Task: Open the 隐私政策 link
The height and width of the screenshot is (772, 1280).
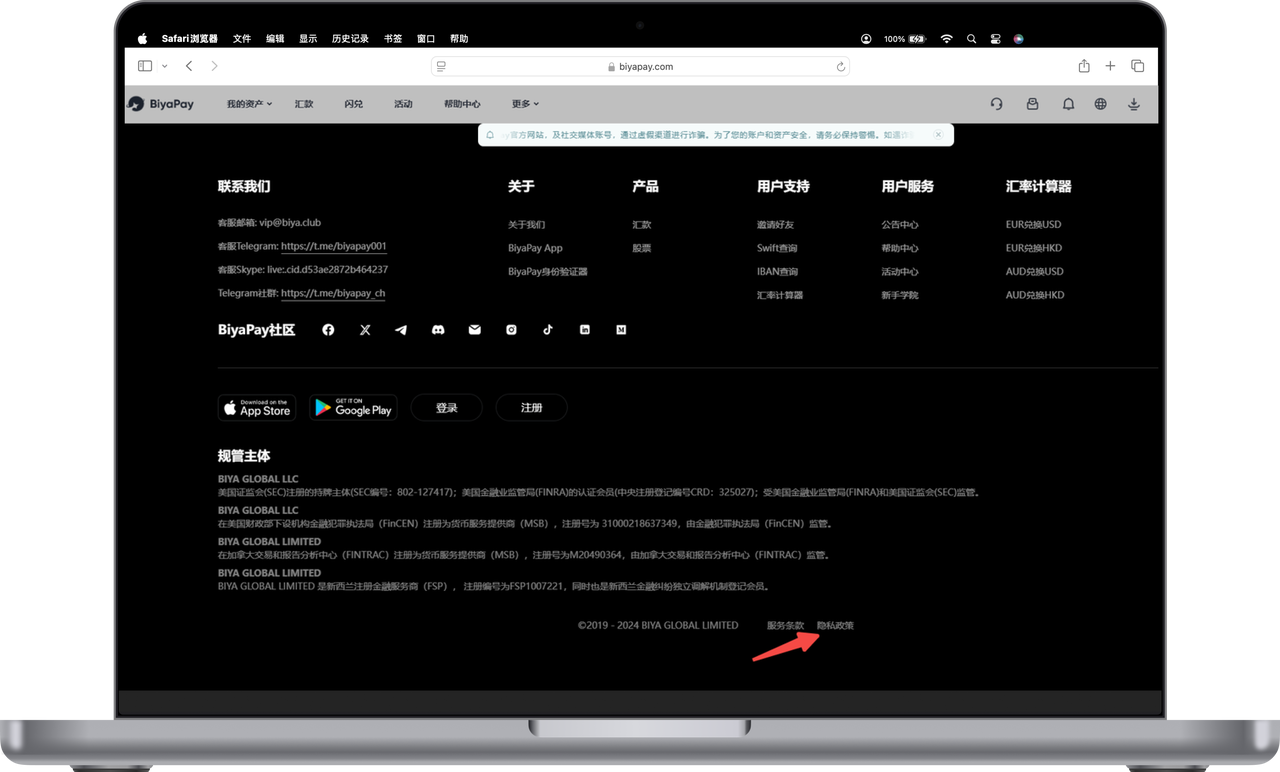Action: tap(835, 625)
